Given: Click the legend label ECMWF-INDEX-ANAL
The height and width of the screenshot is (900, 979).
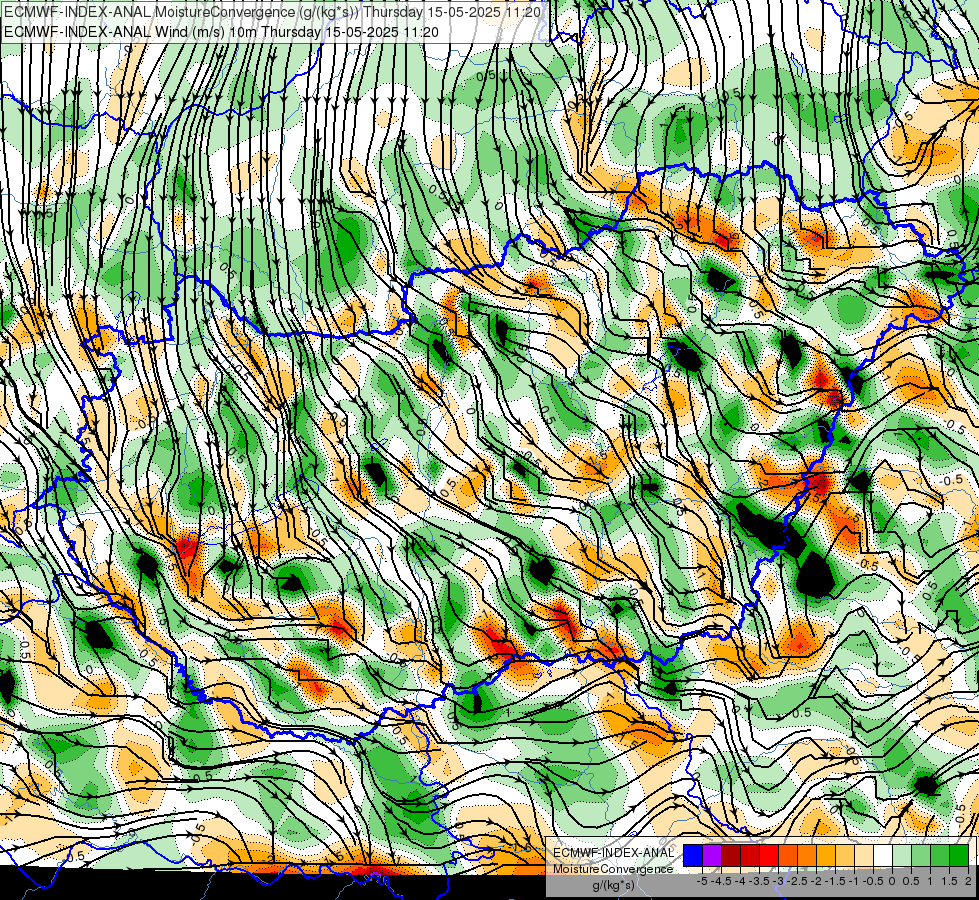Looking at the screenshot, I should tap(614, 853).
